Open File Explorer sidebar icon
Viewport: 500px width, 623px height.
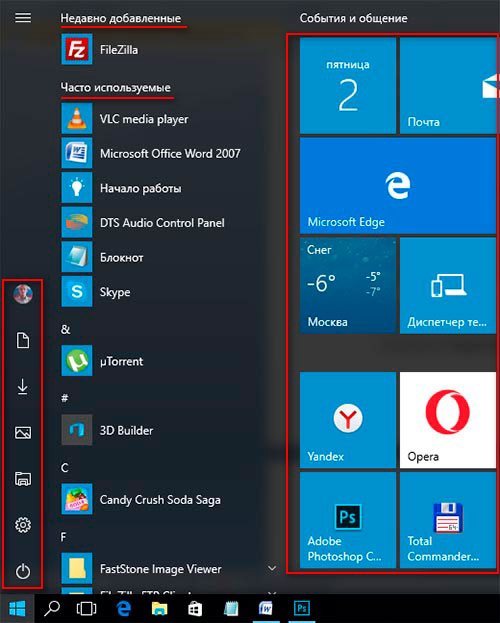pyautogui.click(x=23, y=479)
